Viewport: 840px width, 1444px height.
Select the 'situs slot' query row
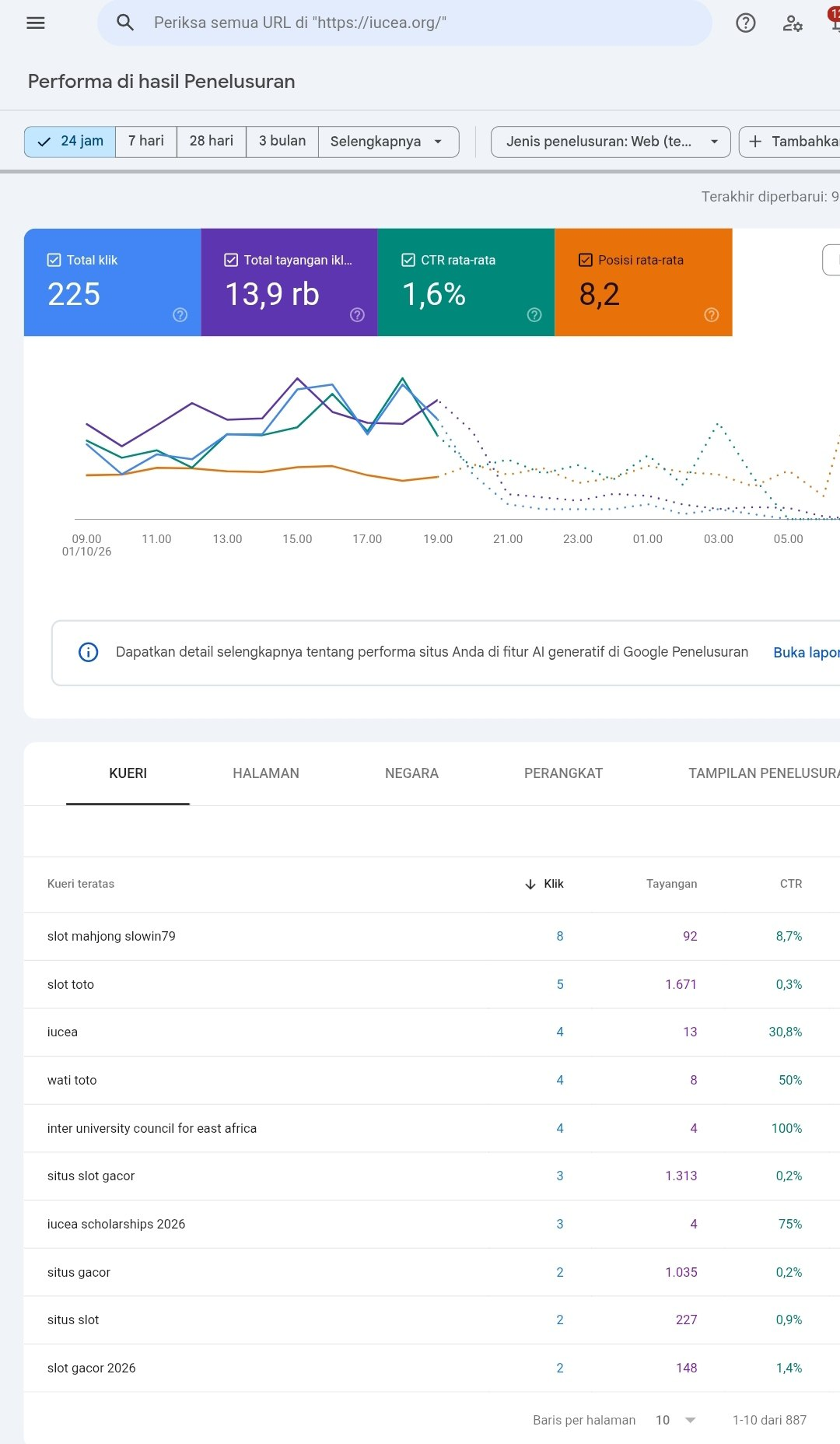432,1320
